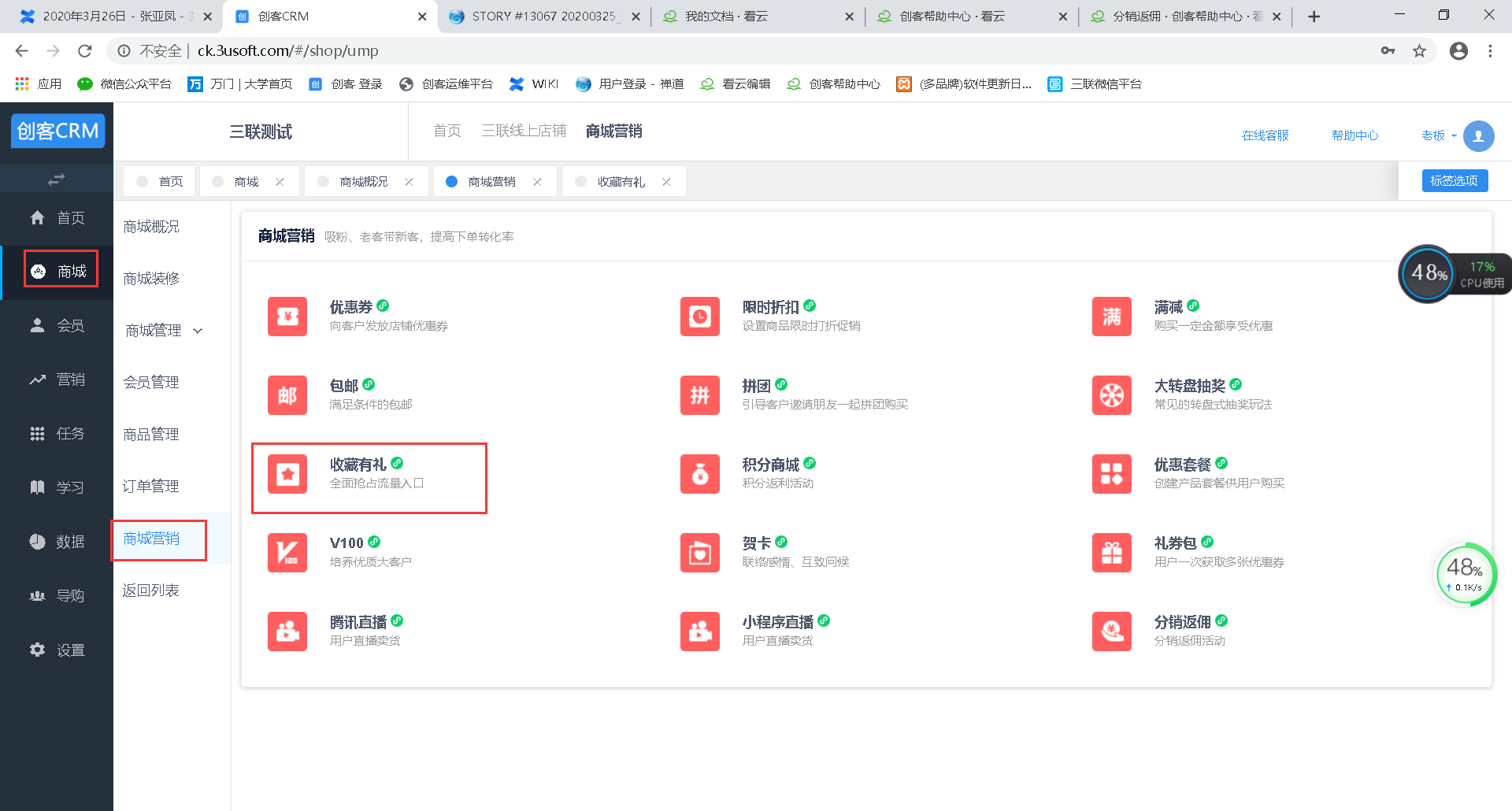This screenshot has width=1512, height=811.
Task: Click the 标签选项 button
Action: click(1455, 180)
